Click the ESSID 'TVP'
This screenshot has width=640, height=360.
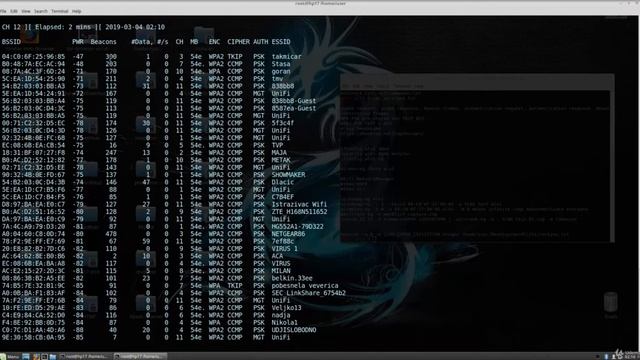[x=278, y=145]
